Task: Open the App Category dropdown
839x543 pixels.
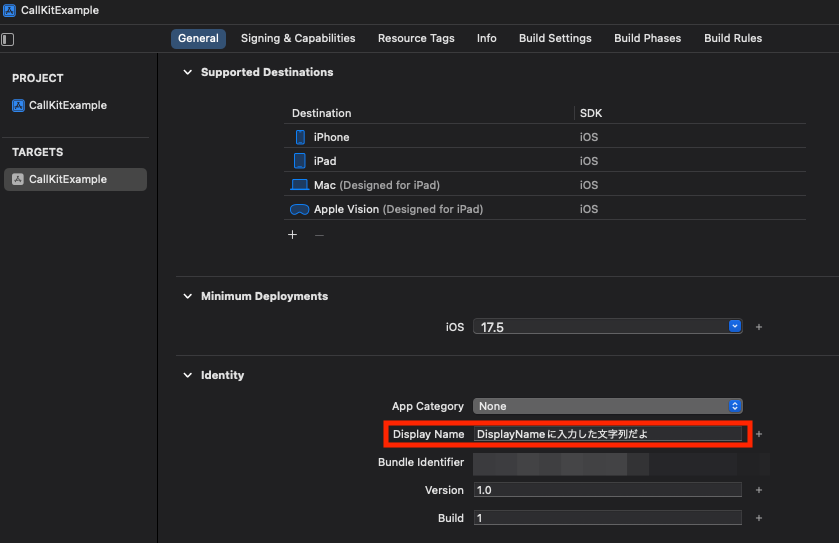Action: point(735,406)
